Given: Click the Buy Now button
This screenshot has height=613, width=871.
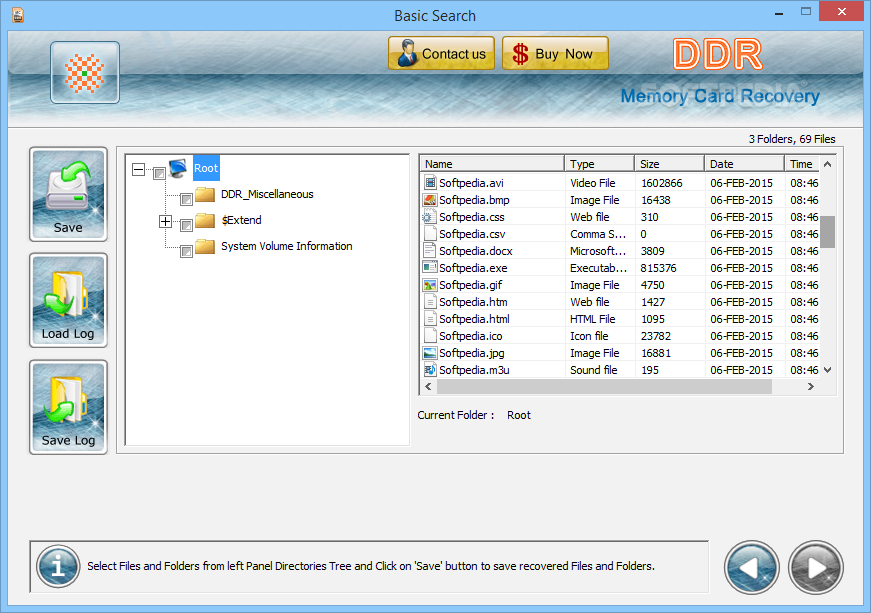Looking at the screenshot, I should pos(555,53).
